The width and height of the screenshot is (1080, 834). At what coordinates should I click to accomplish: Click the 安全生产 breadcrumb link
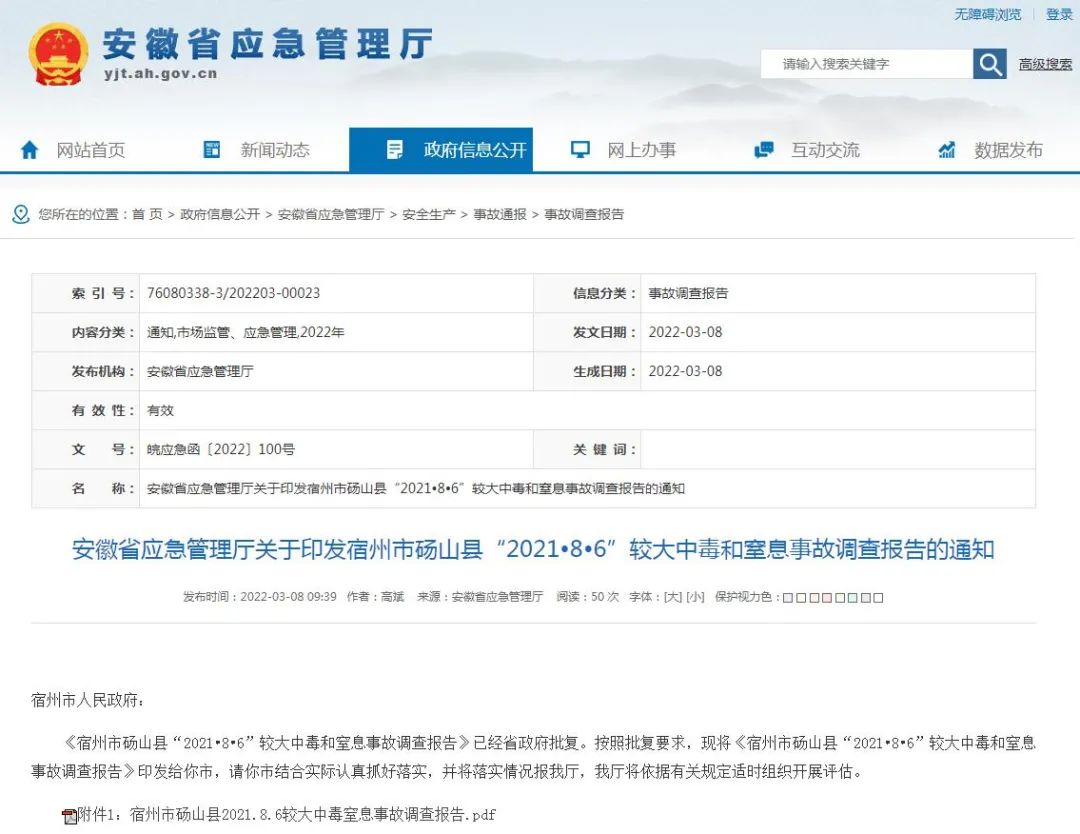429,214
